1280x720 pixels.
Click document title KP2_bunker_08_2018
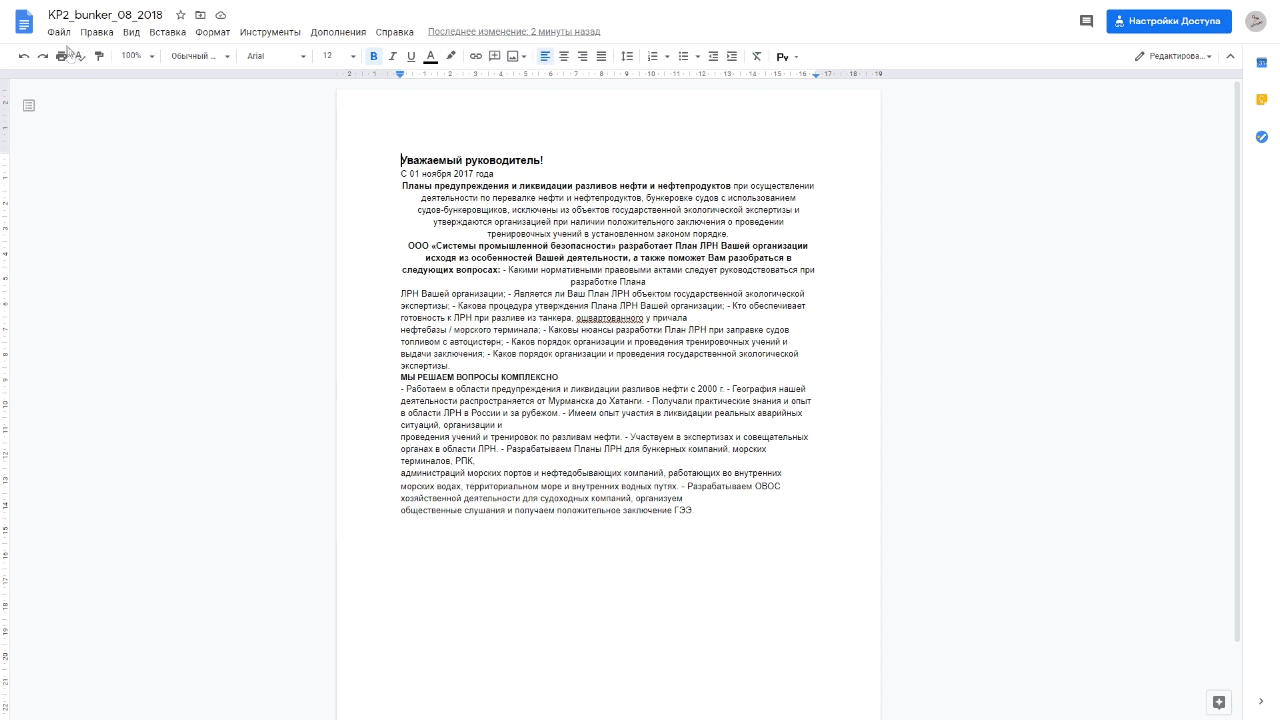click(105, 15)
